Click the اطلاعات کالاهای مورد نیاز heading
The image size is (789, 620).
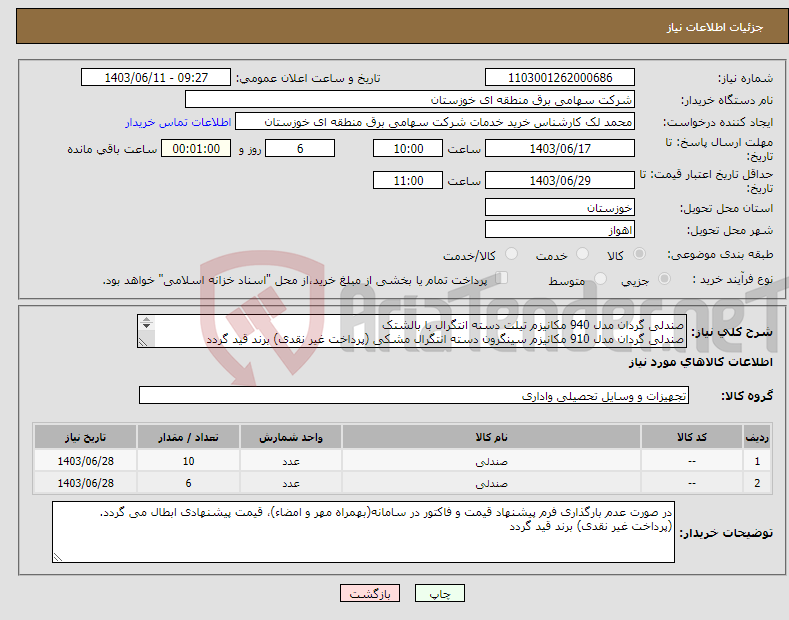point(700,362)
